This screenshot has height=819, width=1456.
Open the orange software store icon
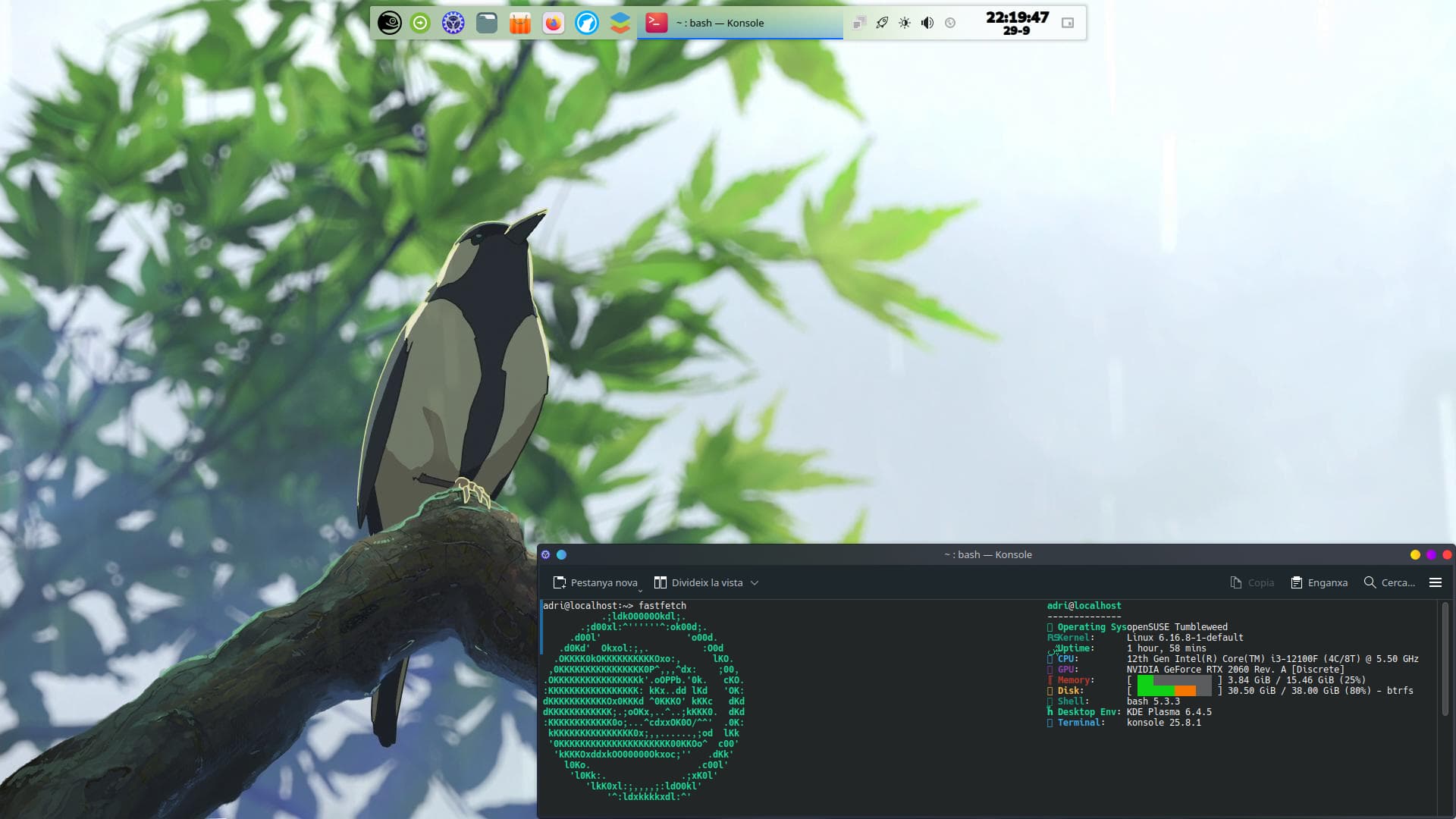pos(520,23)
